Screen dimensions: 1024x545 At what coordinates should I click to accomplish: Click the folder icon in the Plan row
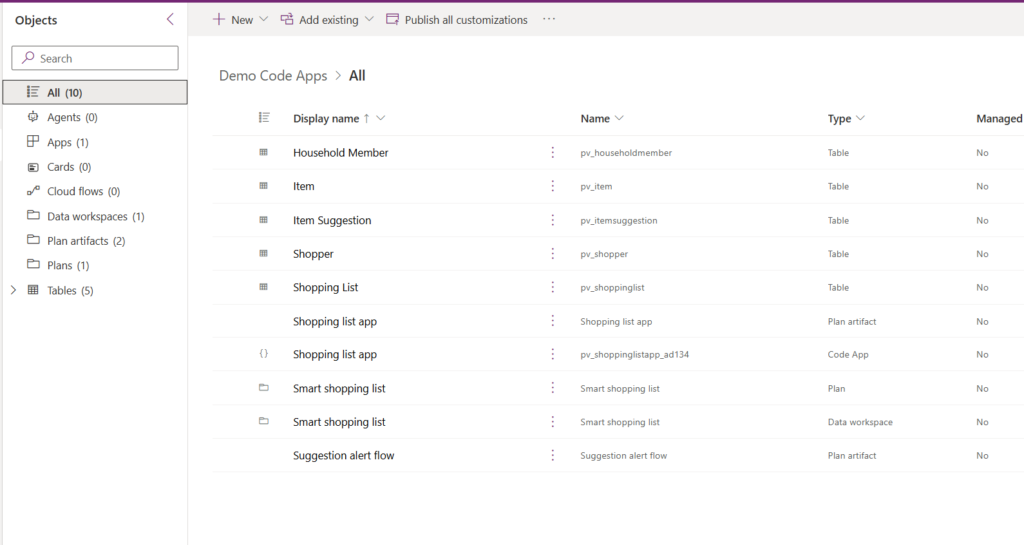(264, 388)
